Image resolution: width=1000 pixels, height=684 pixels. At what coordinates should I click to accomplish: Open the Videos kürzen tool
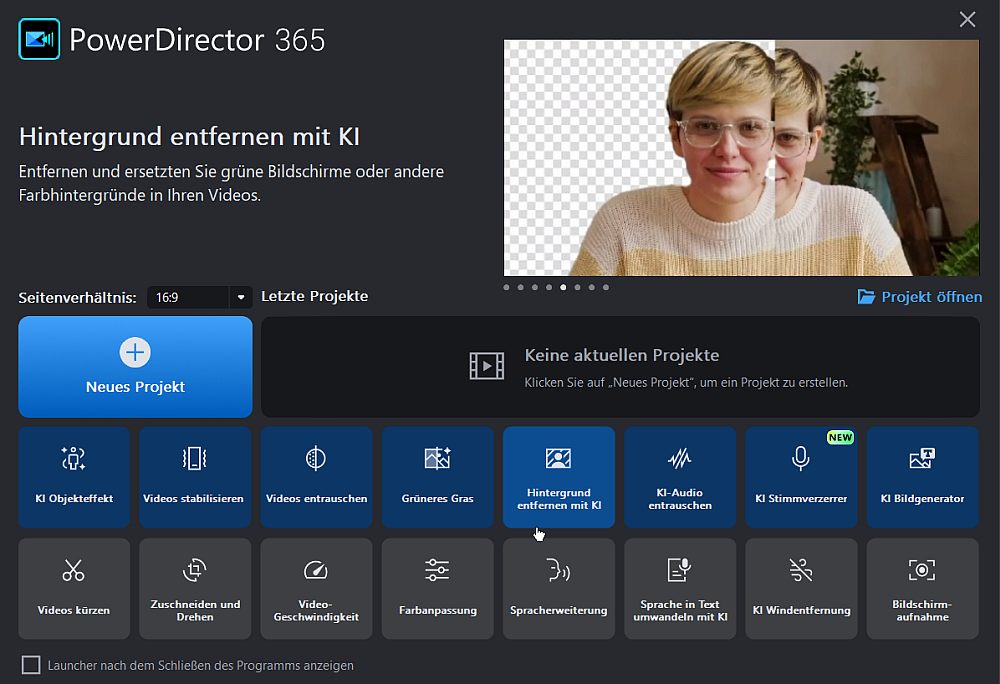pos(74,588)
